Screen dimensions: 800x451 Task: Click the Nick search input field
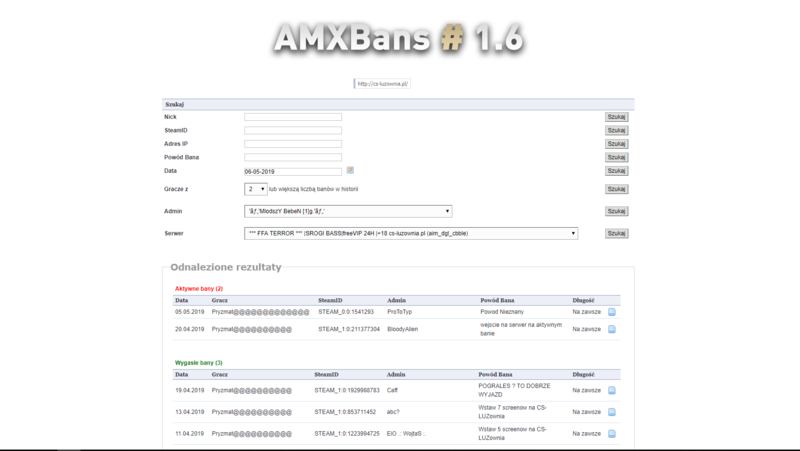coord(293,117)
